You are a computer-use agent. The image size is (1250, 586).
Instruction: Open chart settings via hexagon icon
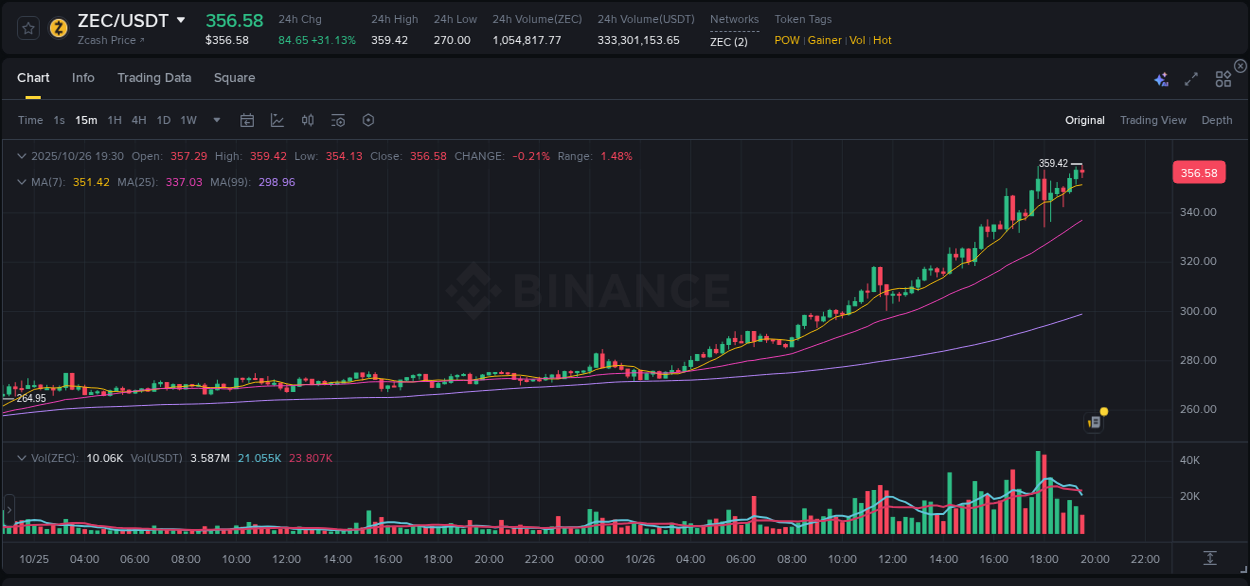point(368,119)
